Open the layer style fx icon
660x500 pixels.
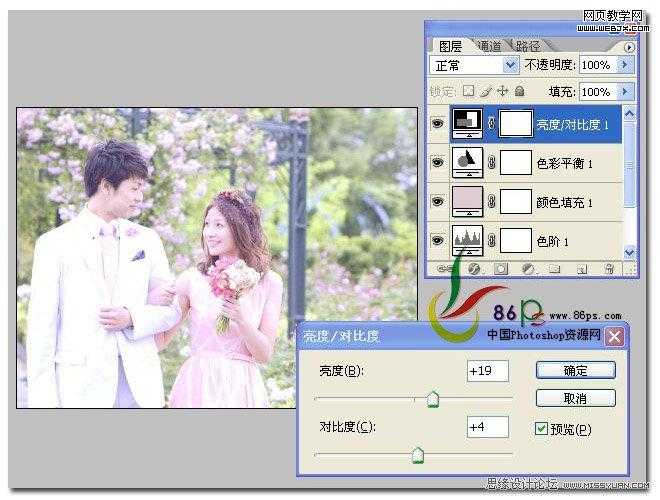coord(474,269)
